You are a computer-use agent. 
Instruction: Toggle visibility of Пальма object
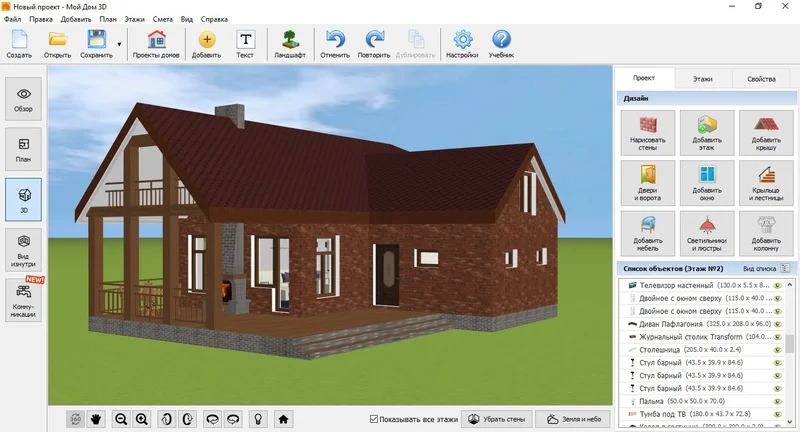[x=778, y=401]
